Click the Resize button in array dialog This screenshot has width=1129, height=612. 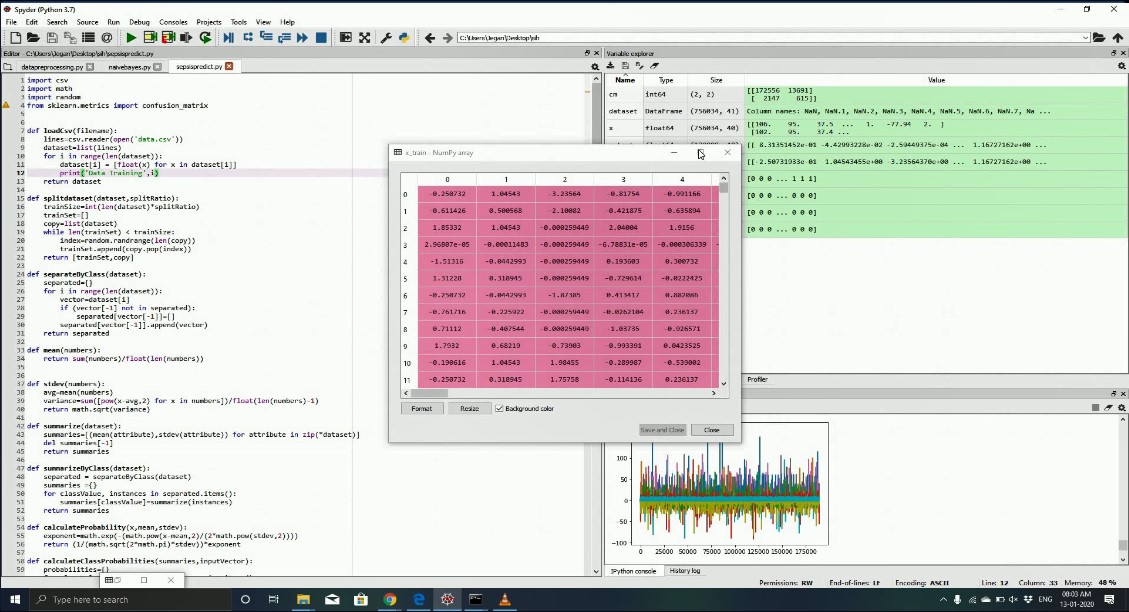tap(469, 408)
